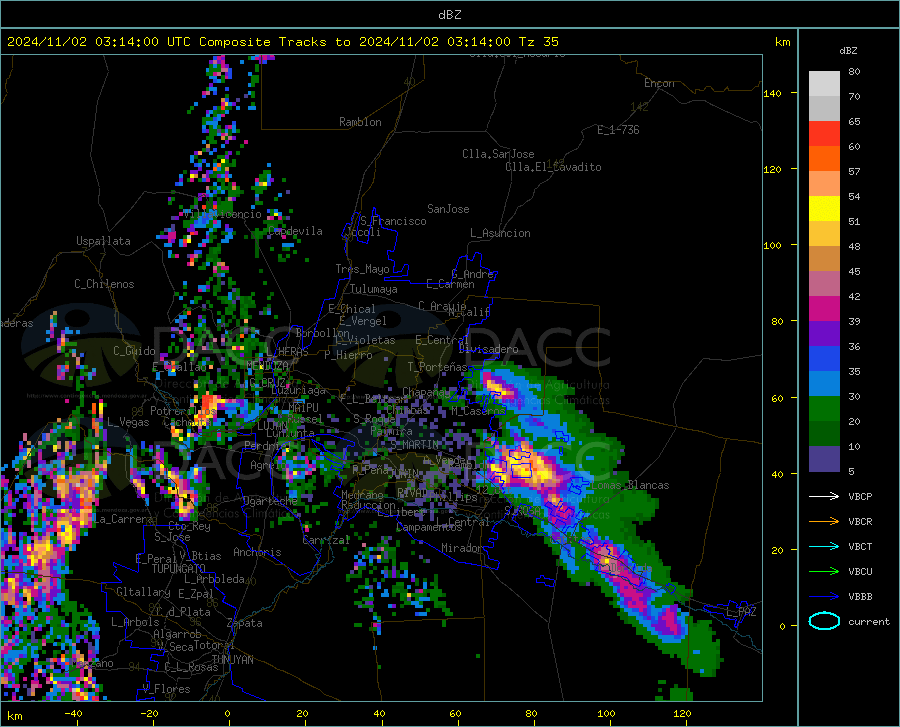Click the Ramblon map label
The image size is (900, 727).
[360, 122]
